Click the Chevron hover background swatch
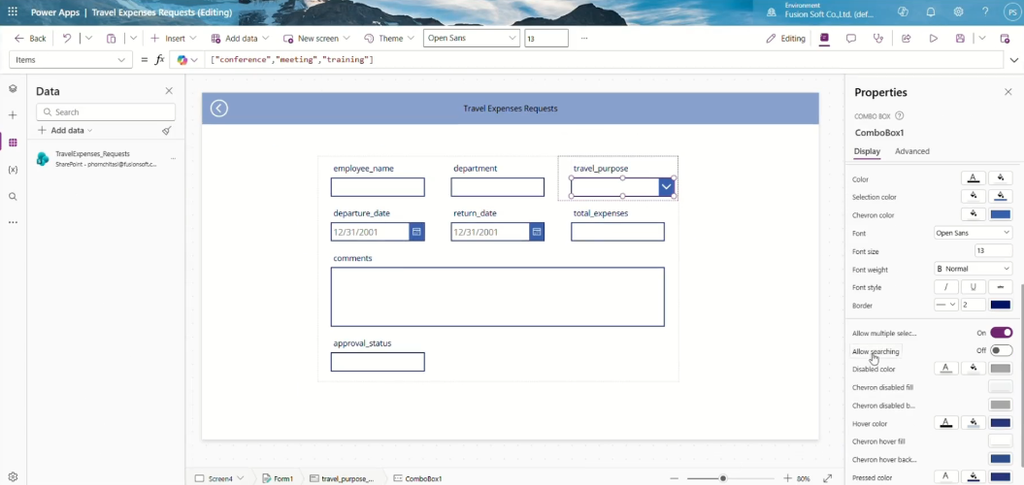Image resolution: width=1024 pixels, height=485 pixels. [x=1000, y=460]
